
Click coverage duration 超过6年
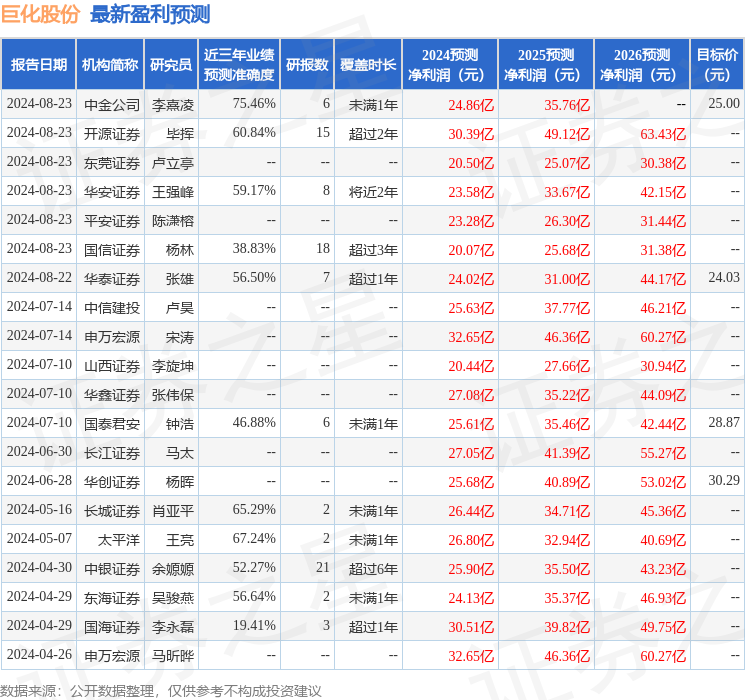373,569
